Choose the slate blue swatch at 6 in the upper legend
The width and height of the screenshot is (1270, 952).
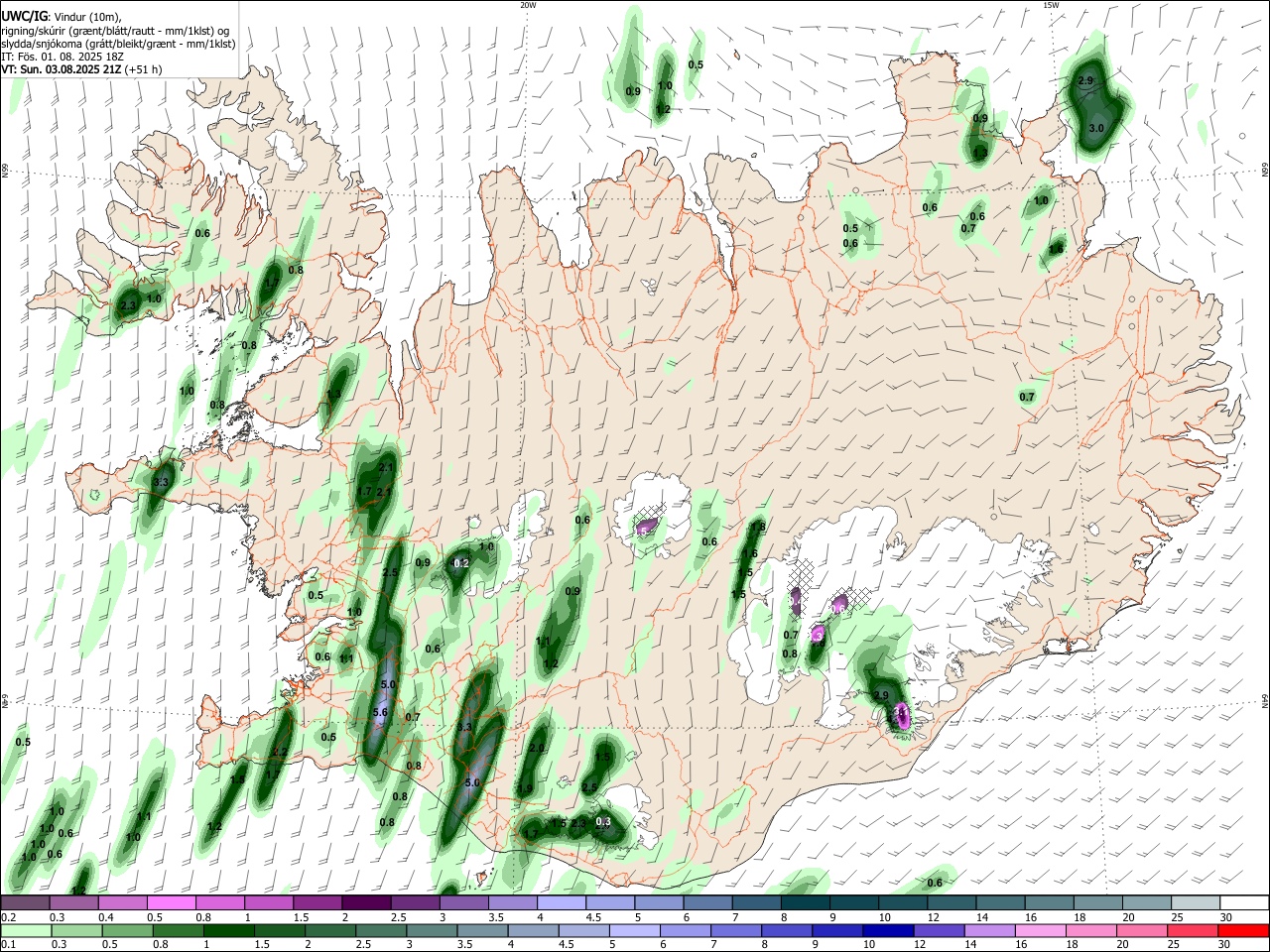click(x=708, y=903)
